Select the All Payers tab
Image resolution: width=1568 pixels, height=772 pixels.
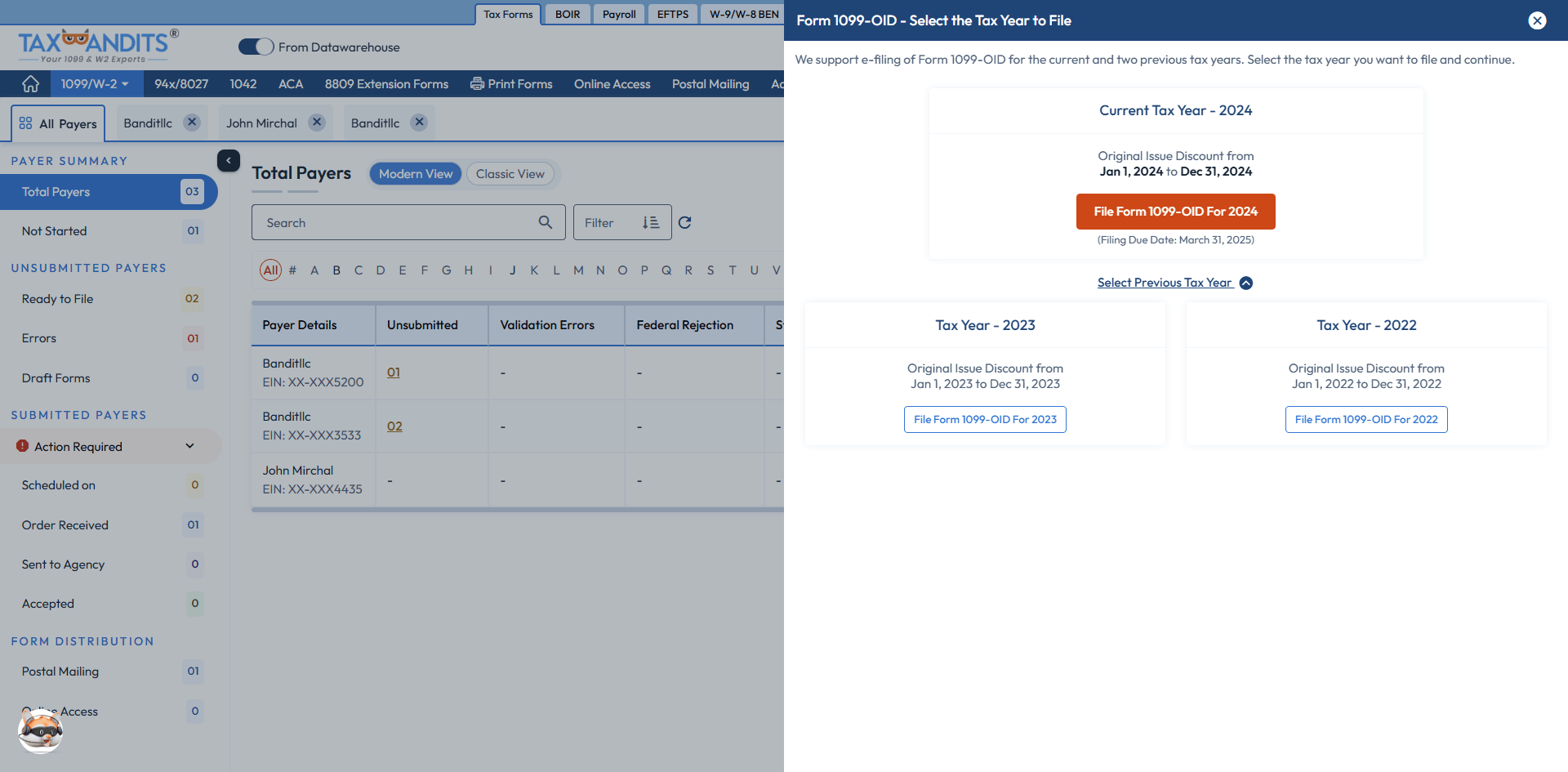tap(58, 123)
